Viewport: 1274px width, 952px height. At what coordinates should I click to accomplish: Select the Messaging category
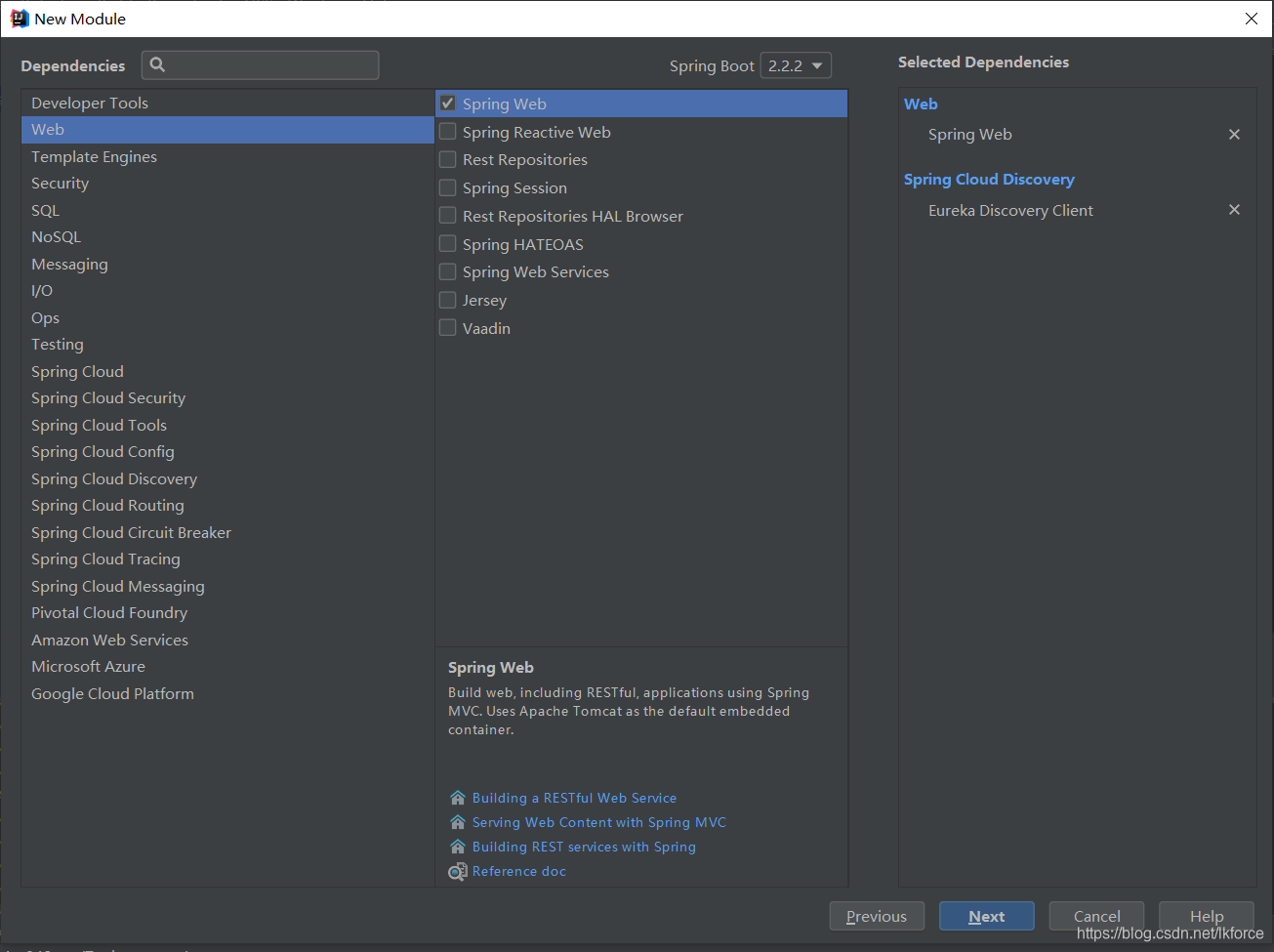(x=227, y=264)
